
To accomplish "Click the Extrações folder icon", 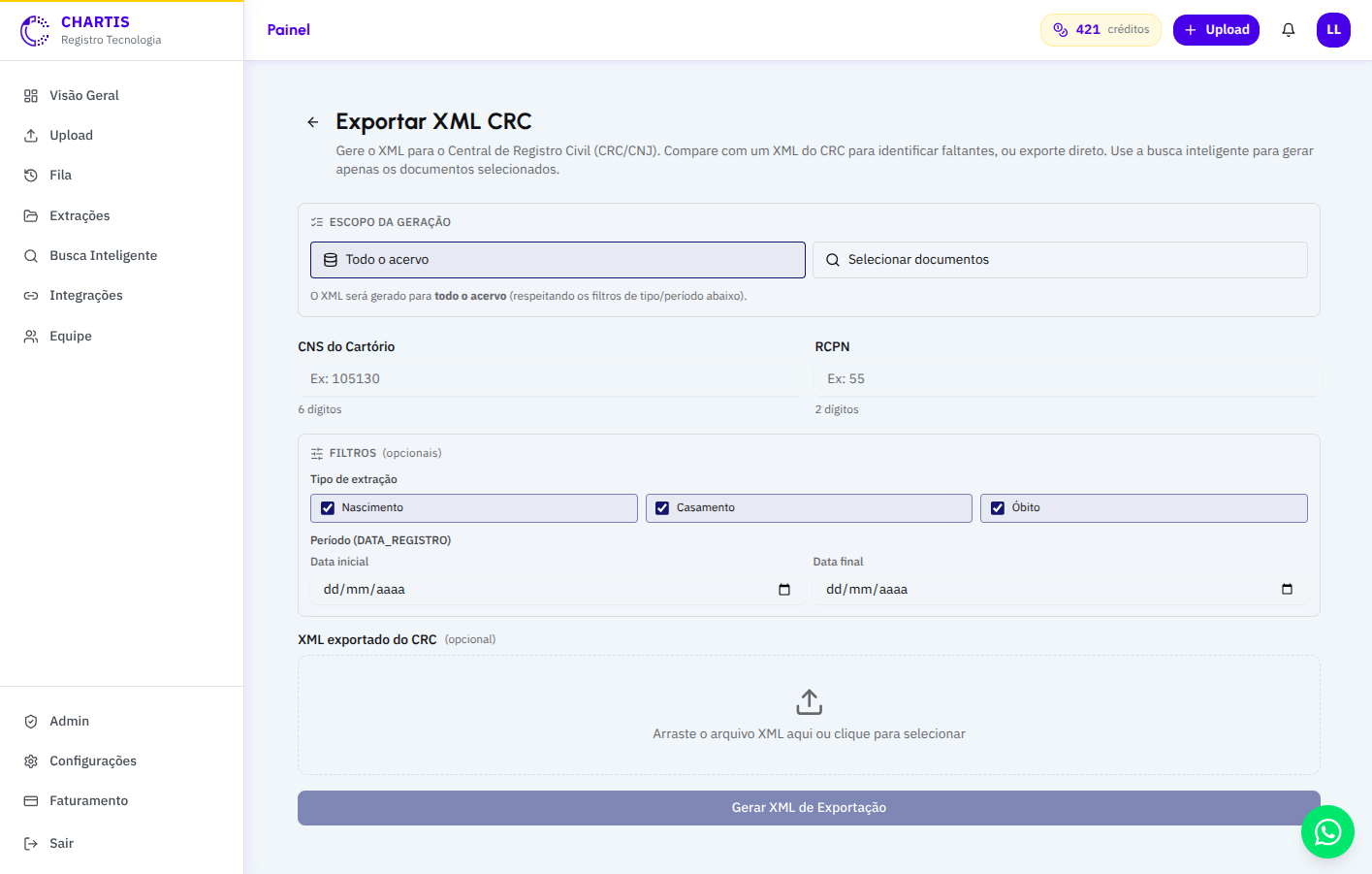I will [31, 216].
